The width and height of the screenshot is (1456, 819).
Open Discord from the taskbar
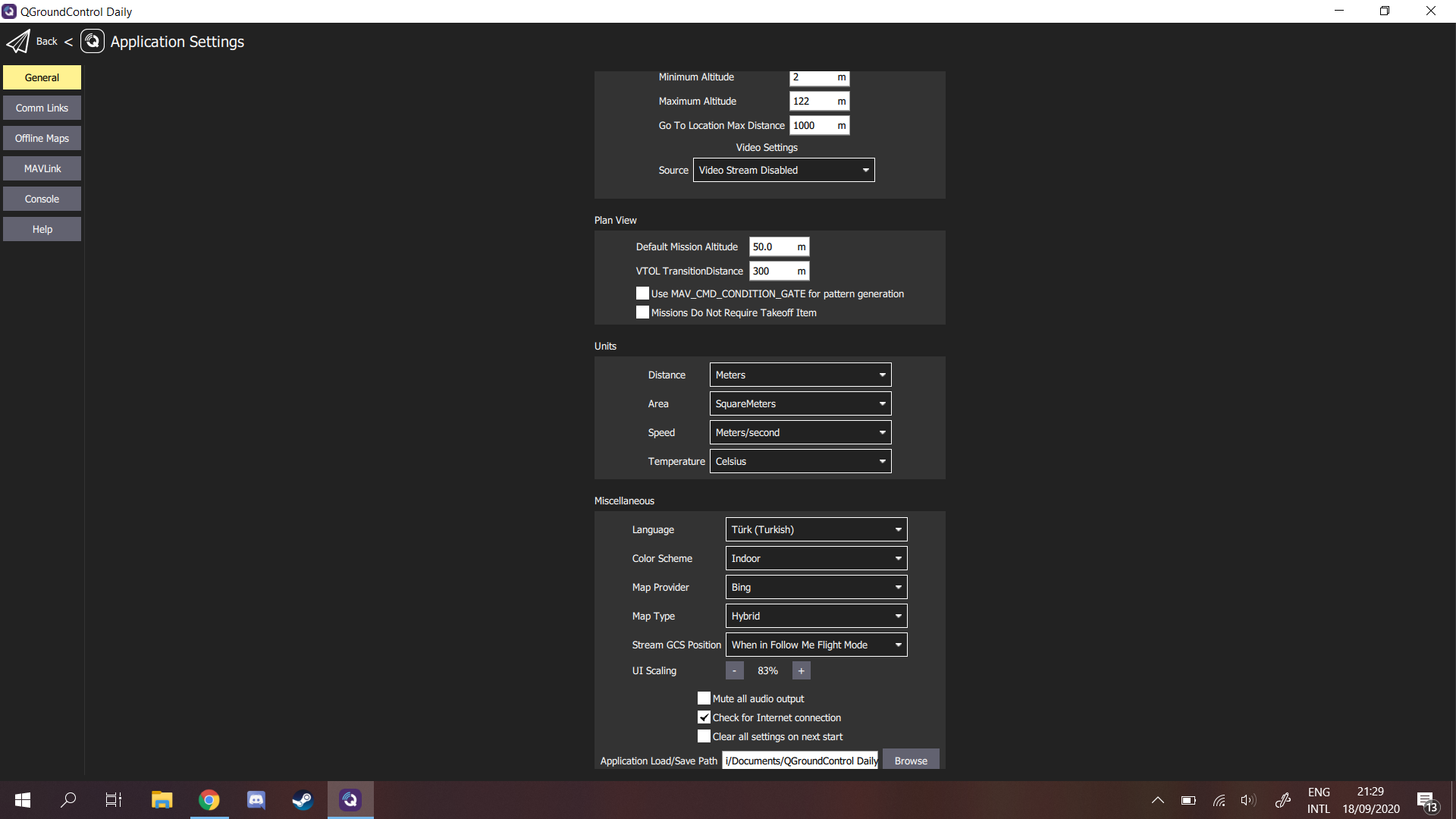coord(256,799)
